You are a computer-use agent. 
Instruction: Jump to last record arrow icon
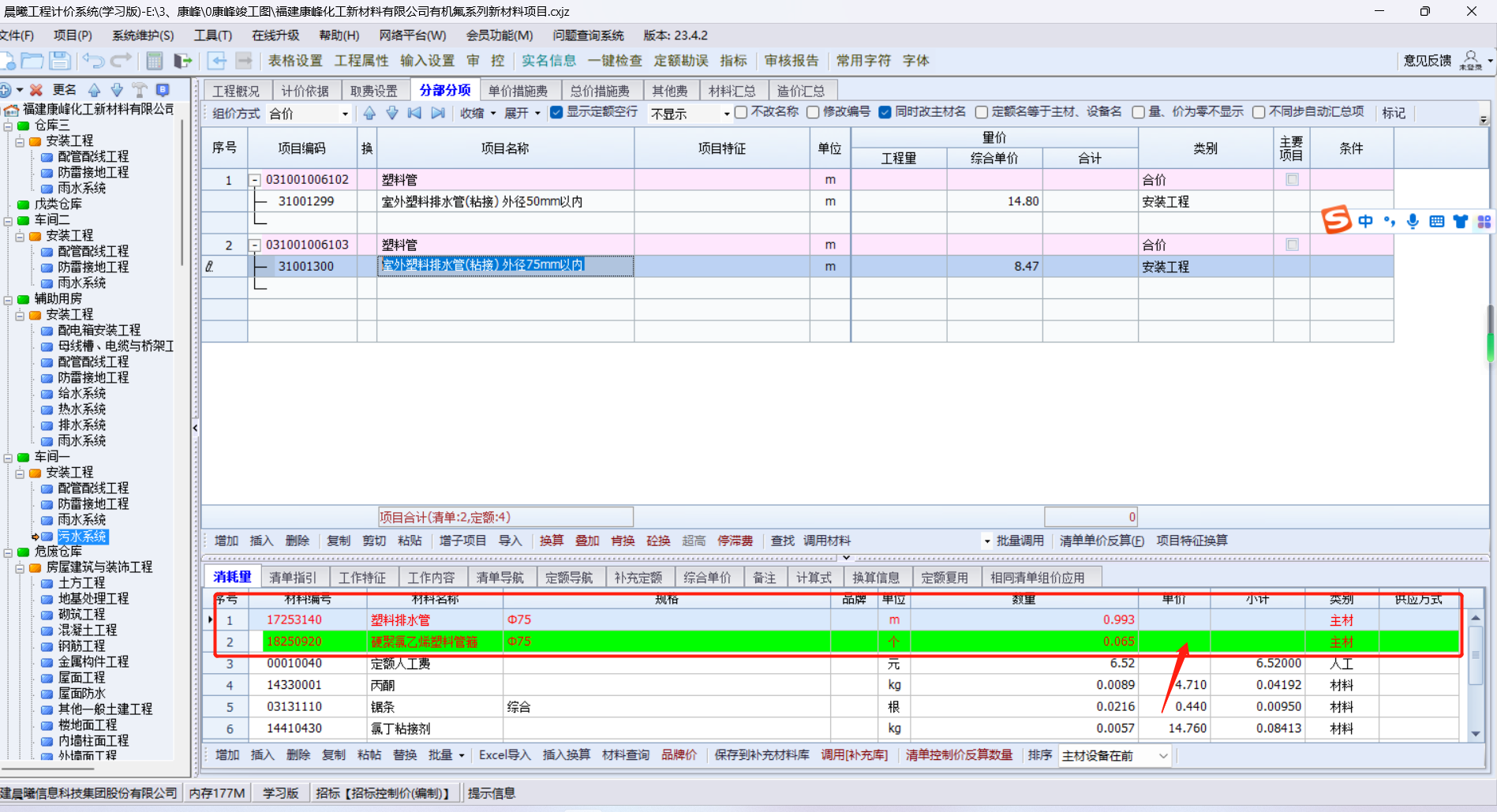[x=438, y=113]
